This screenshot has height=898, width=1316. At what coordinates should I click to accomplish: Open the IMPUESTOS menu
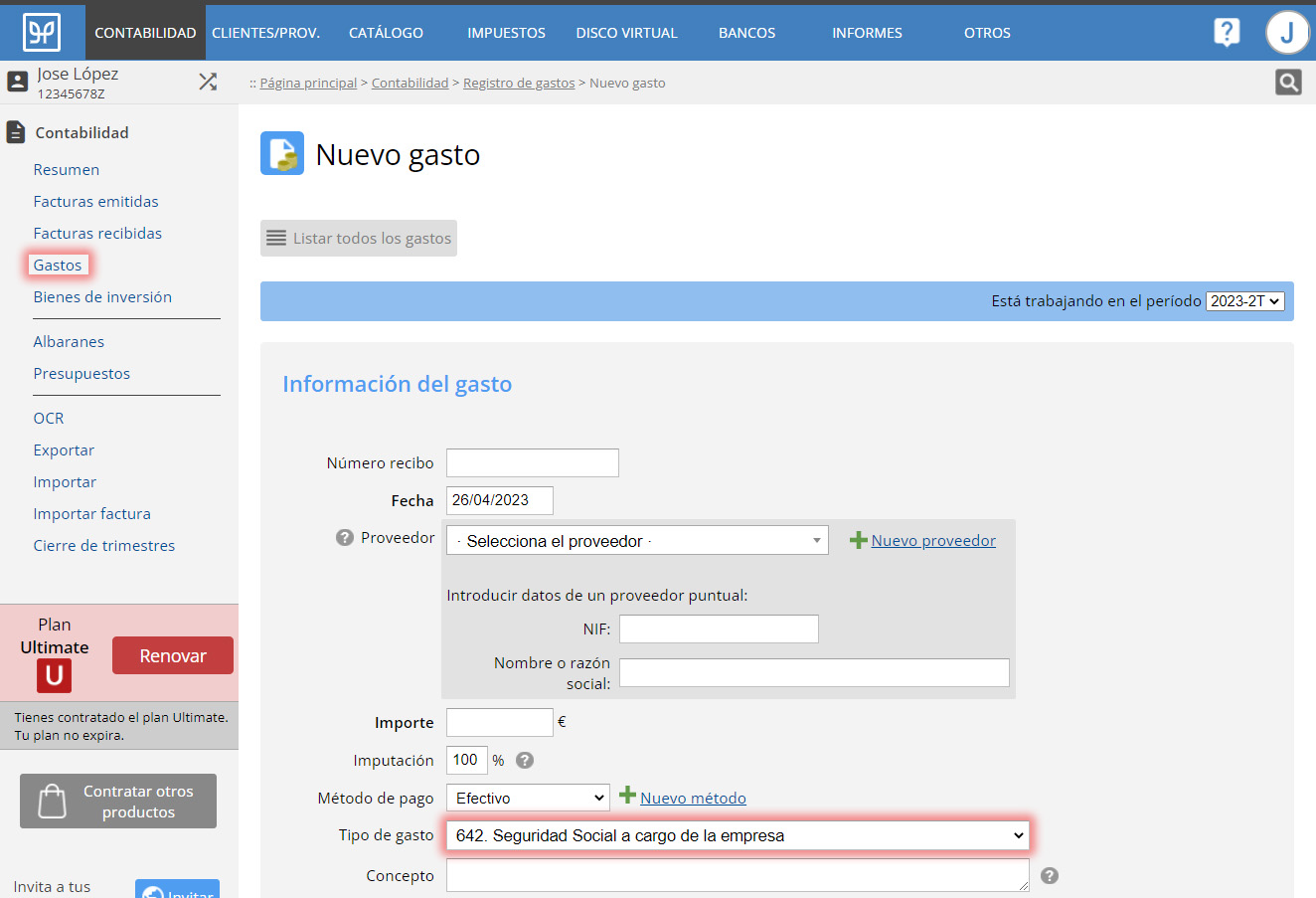(x=506, y=33)
